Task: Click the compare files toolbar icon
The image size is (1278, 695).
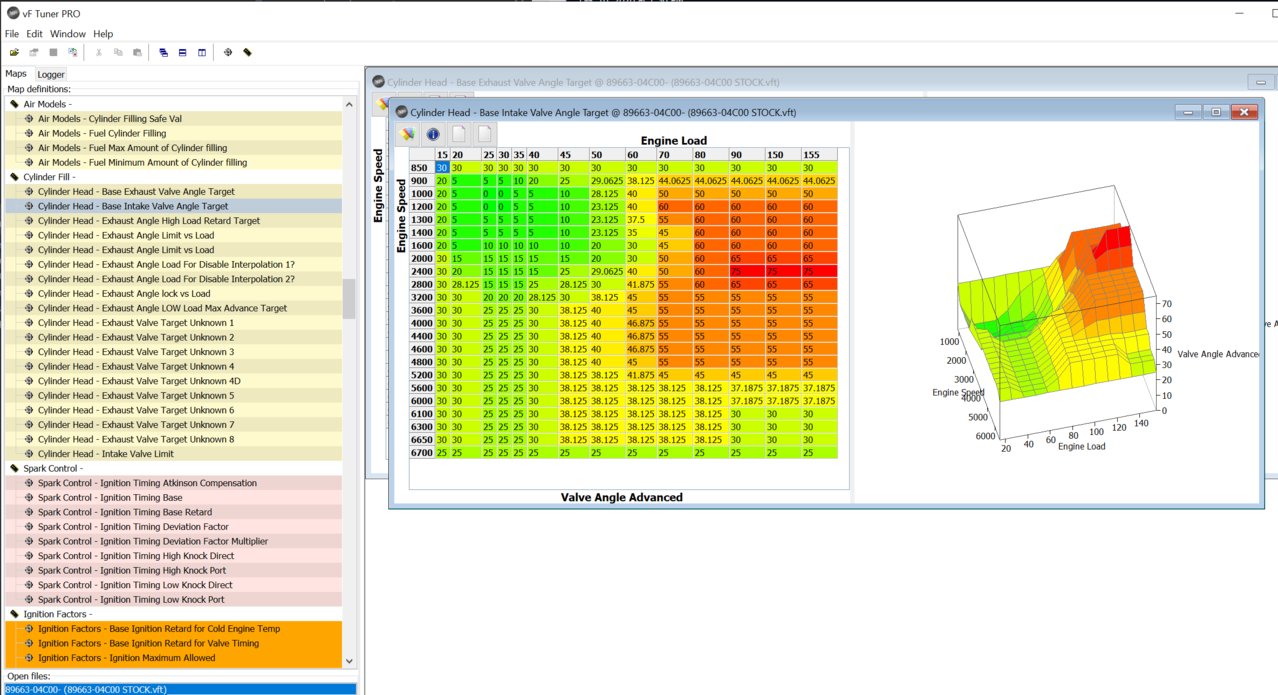Action: point(72,52)
